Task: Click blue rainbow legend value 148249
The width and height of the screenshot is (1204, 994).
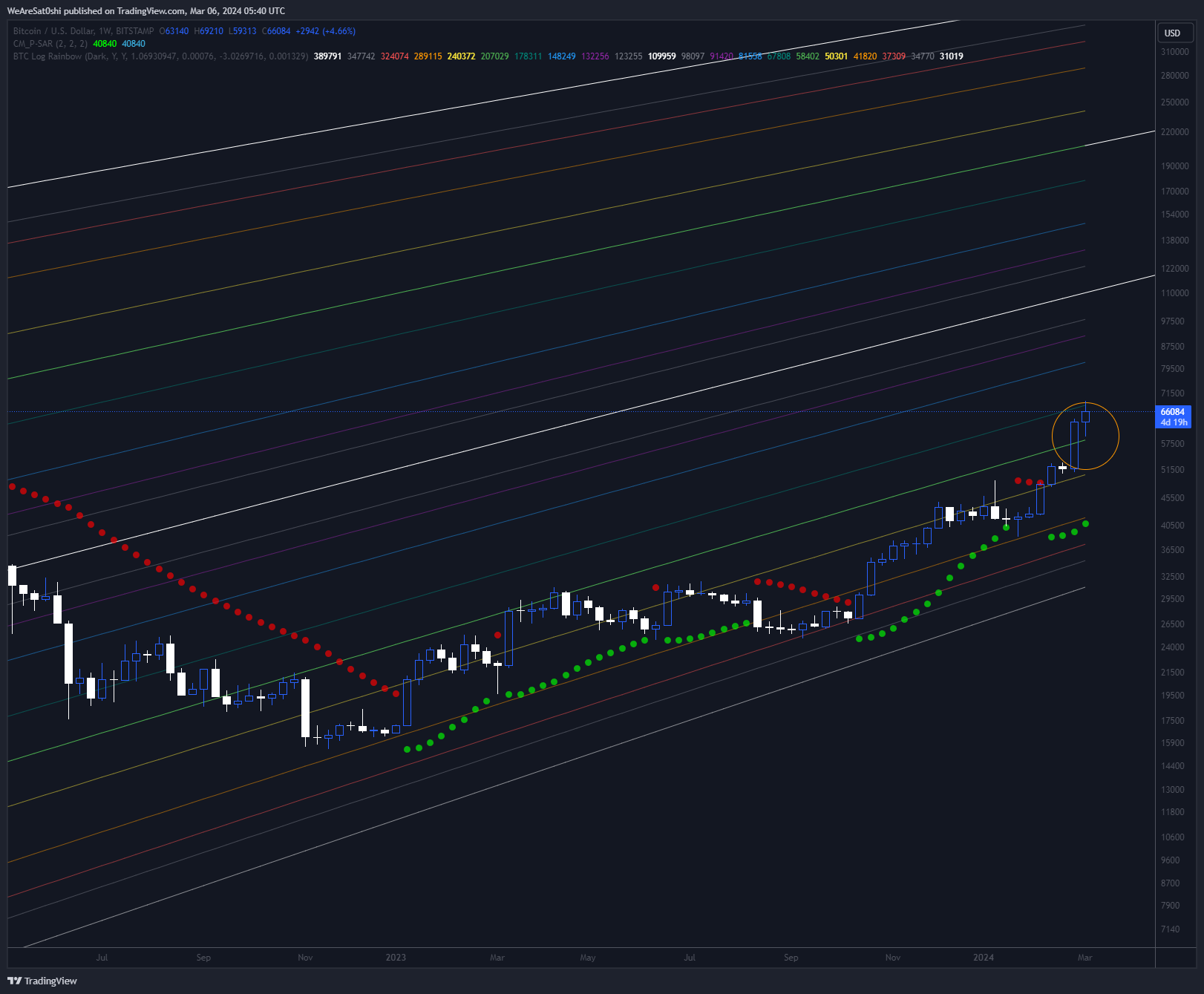Action: point(561,56)
